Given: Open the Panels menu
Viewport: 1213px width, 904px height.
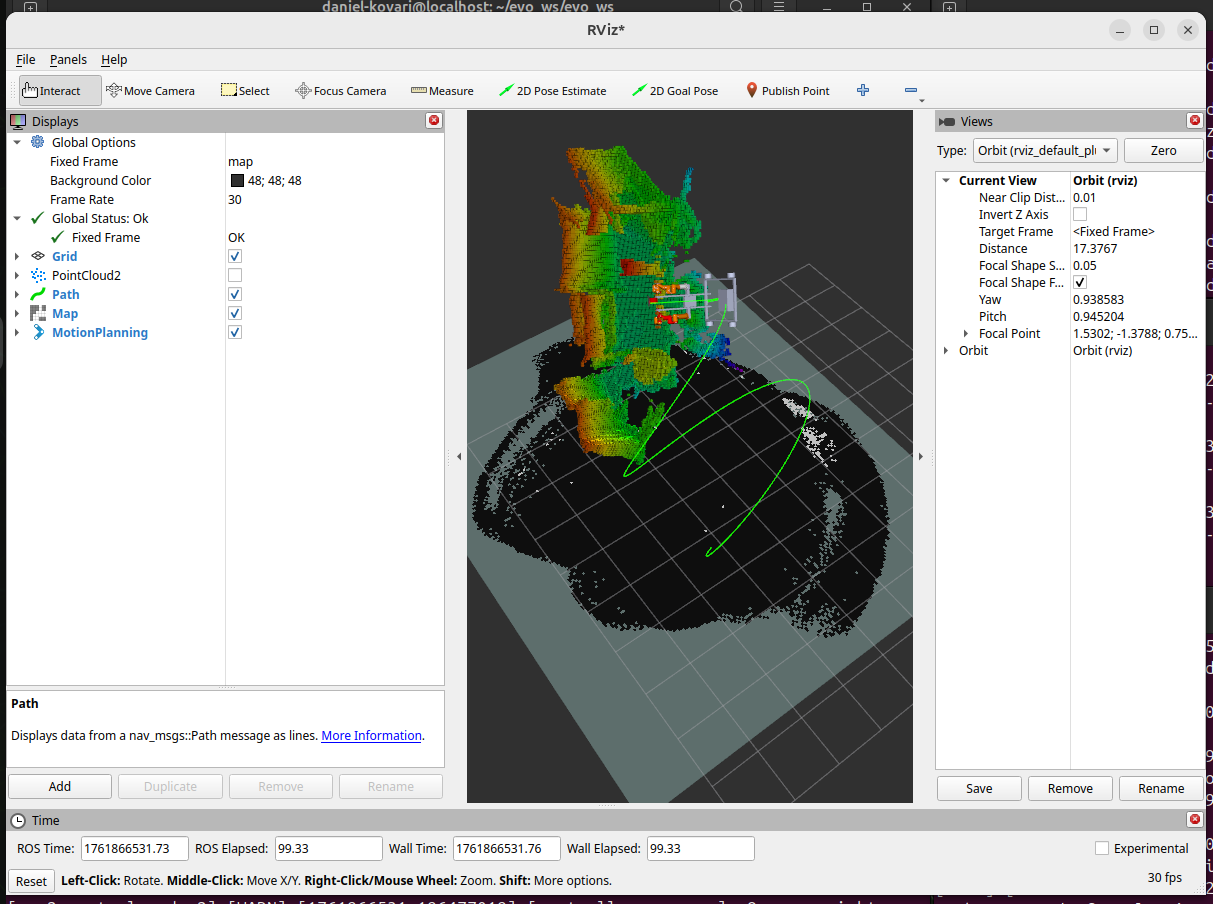Looking at the screenshot, I should point(68,60).
